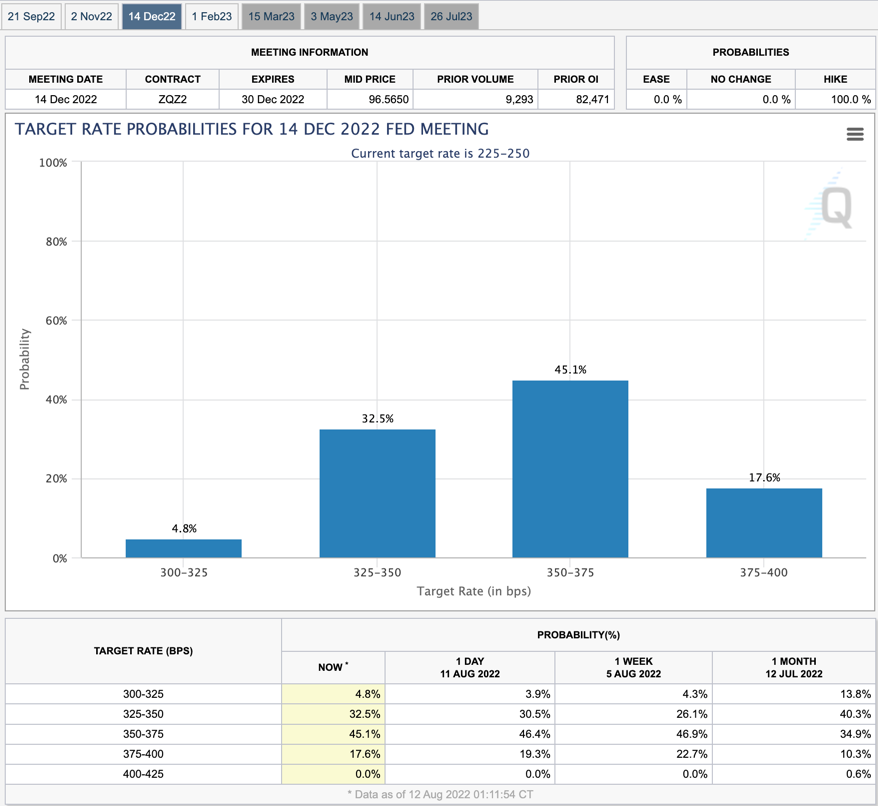Click the 45.1% highlighted NOW cell
878x806 pixels.
pyautogui.click(x=333, y=734)
